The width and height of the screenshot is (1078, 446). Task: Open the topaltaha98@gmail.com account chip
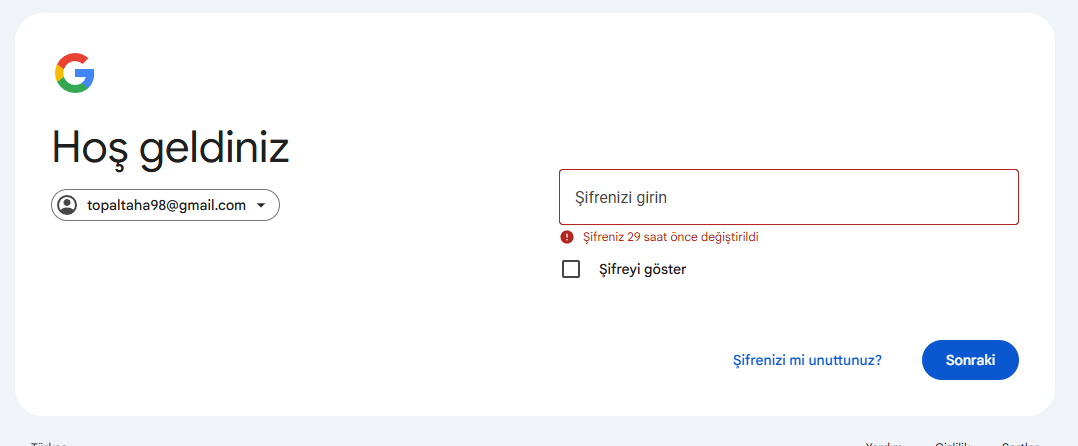click(x=165, y=205)
